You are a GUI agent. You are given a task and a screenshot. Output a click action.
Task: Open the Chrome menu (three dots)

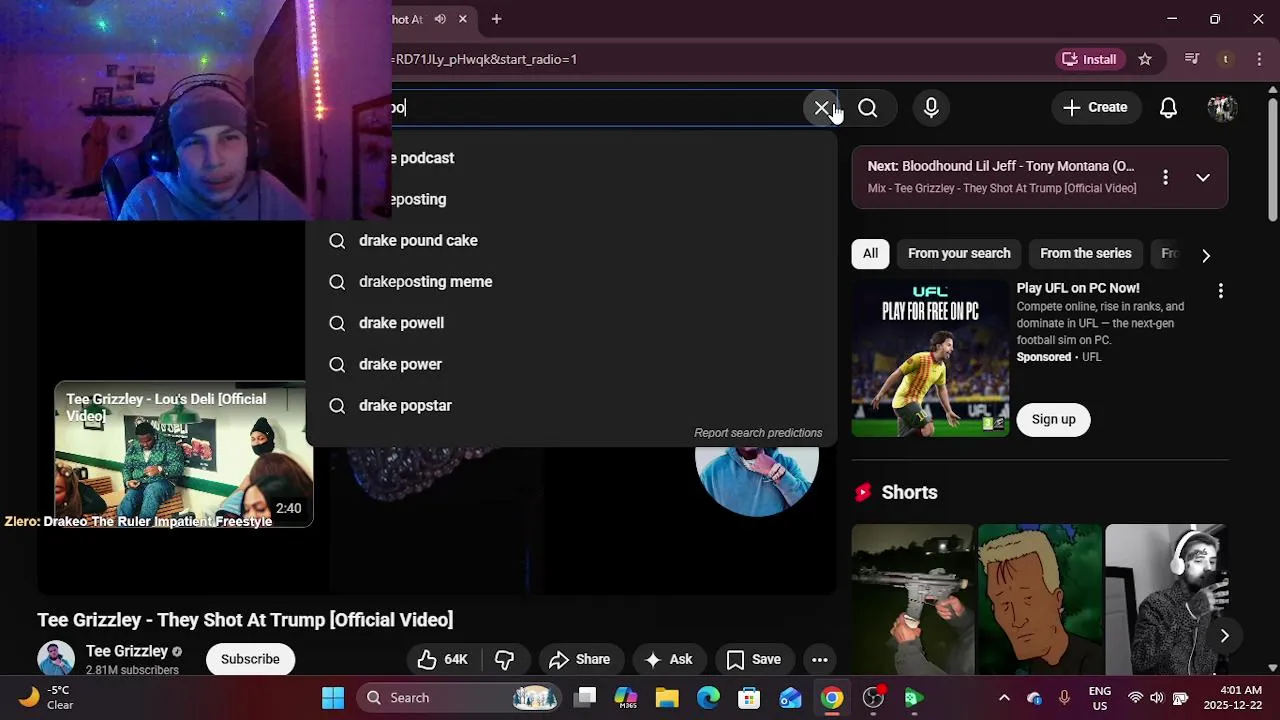point(1260,59)
